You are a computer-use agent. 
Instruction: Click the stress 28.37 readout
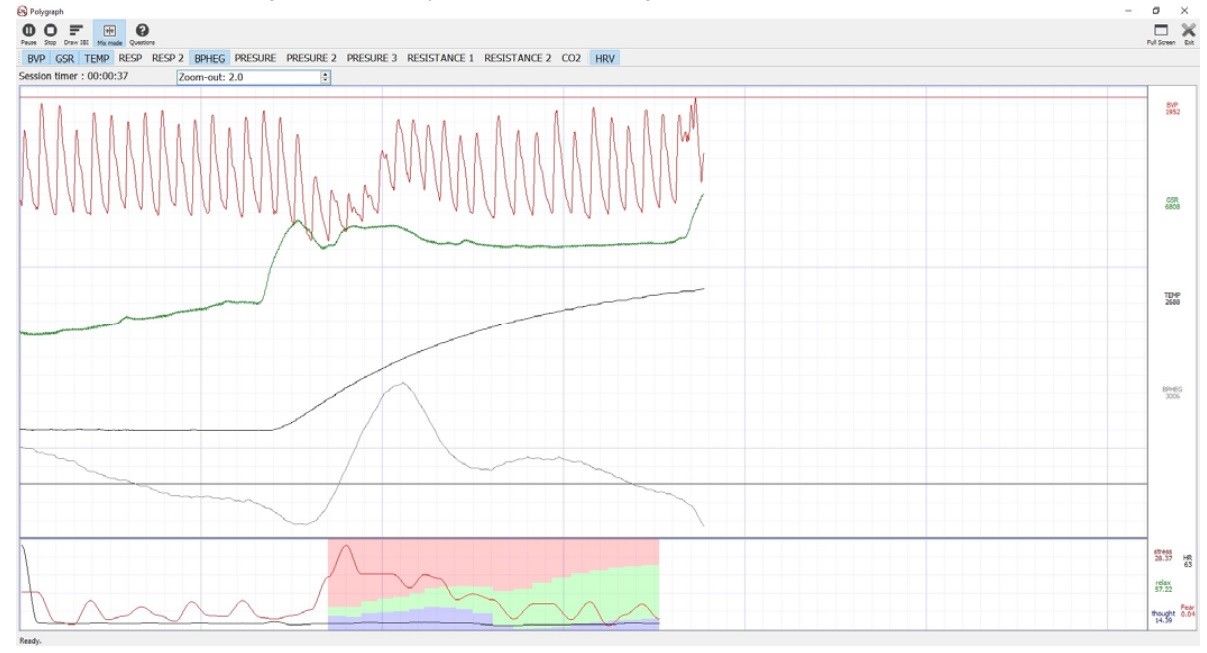pos(1163,555)
